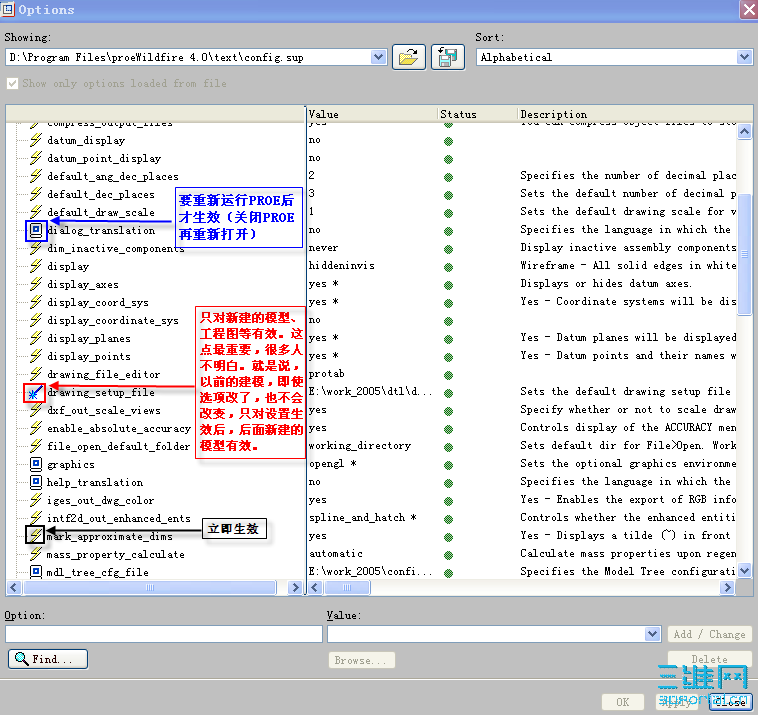This screenshot has width=758, height=715.
Task: Close the Options dialog with X button
Action: [748, 10]
